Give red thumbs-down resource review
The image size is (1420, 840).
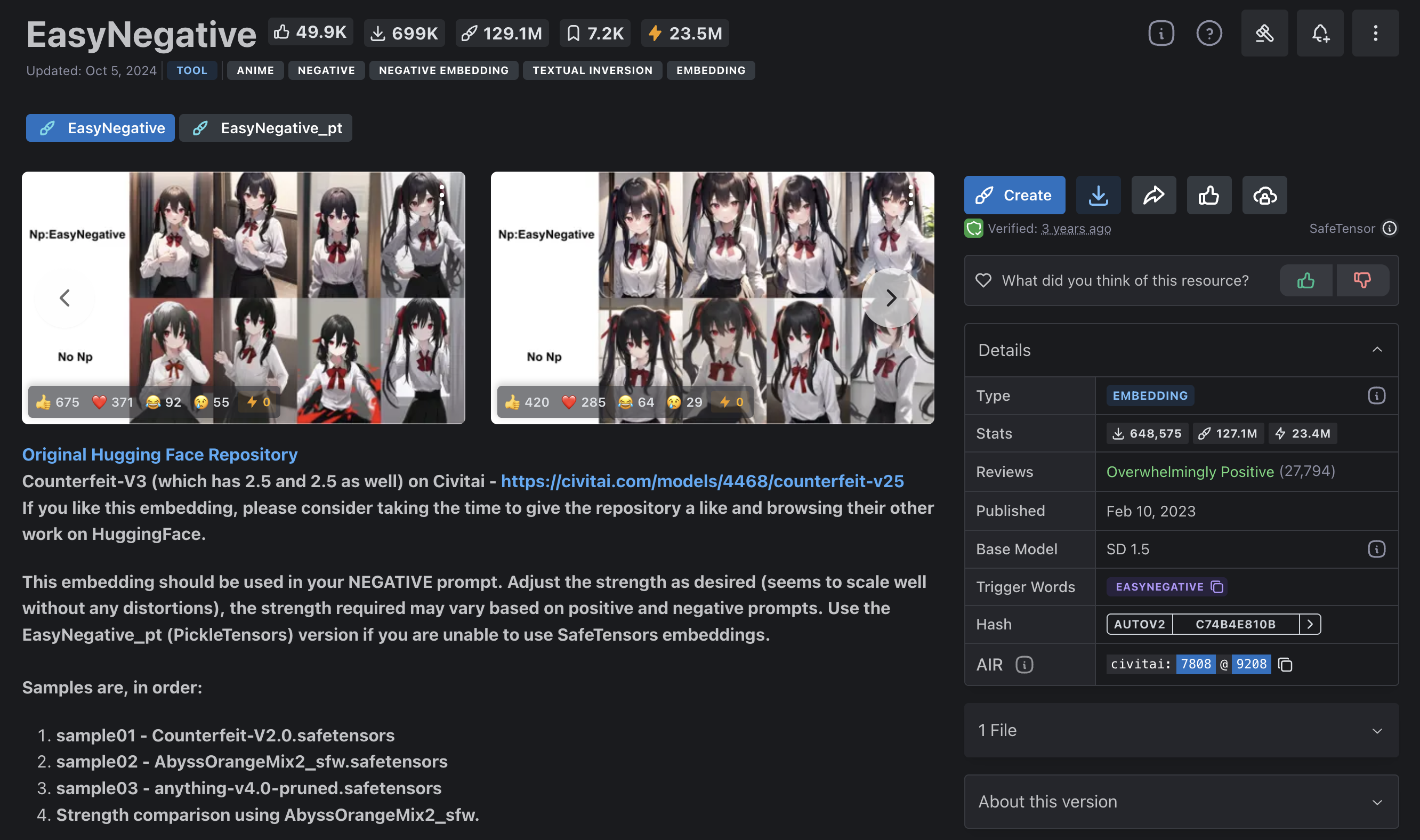1362,280
